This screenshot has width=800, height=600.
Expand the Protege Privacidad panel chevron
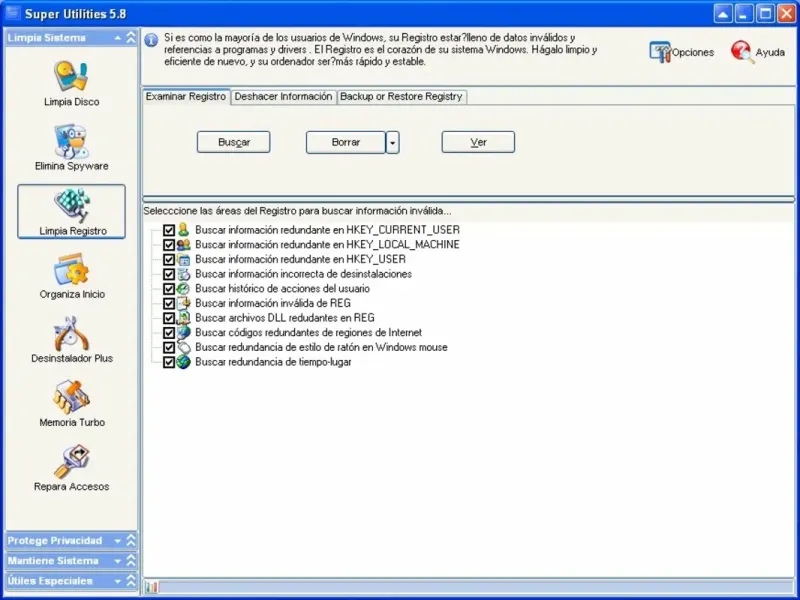[x=131, y=540]
